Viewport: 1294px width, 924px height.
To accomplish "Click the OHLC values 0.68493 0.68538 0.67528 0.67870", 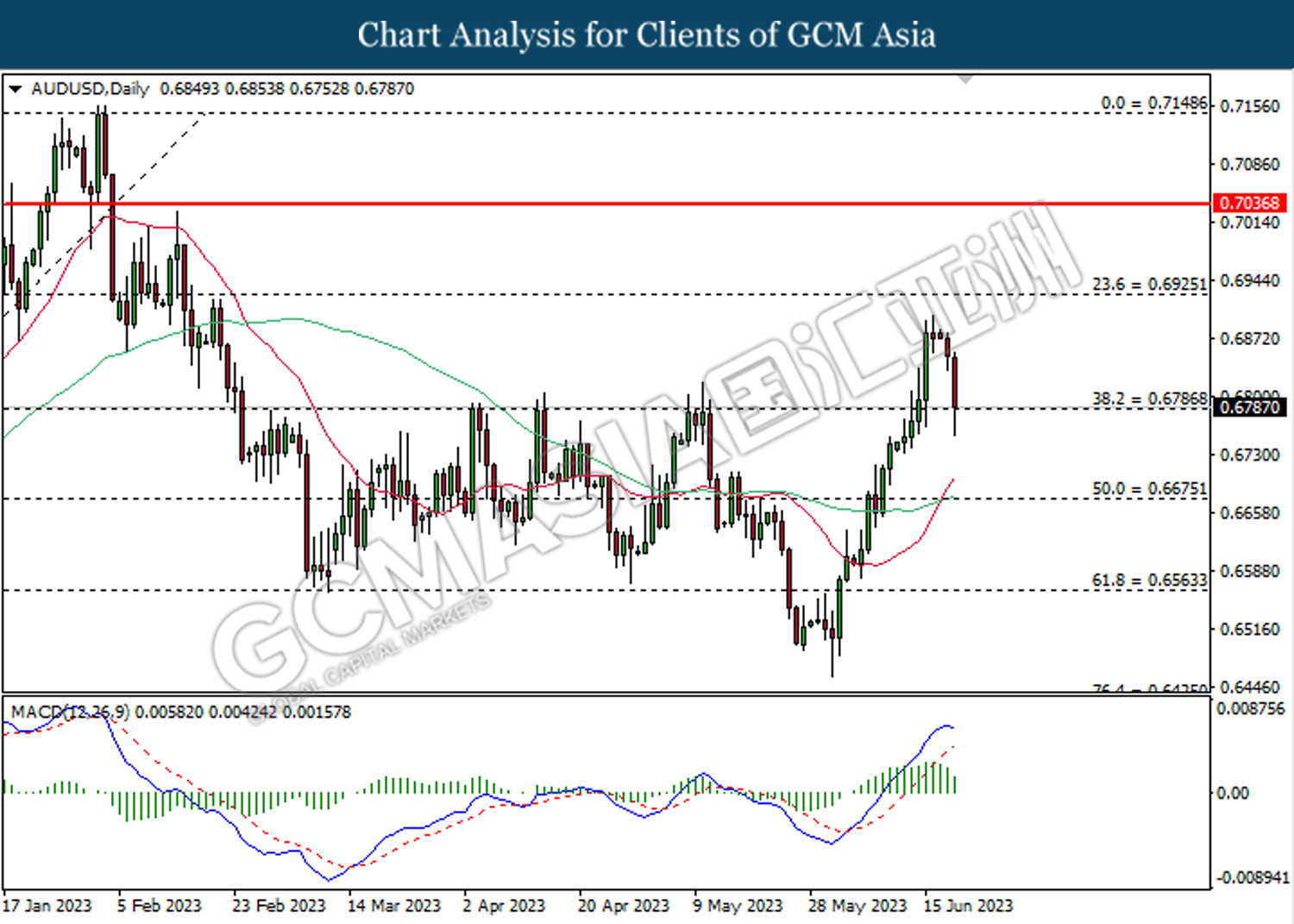I will pyautogui.click(x=287, y=89).
